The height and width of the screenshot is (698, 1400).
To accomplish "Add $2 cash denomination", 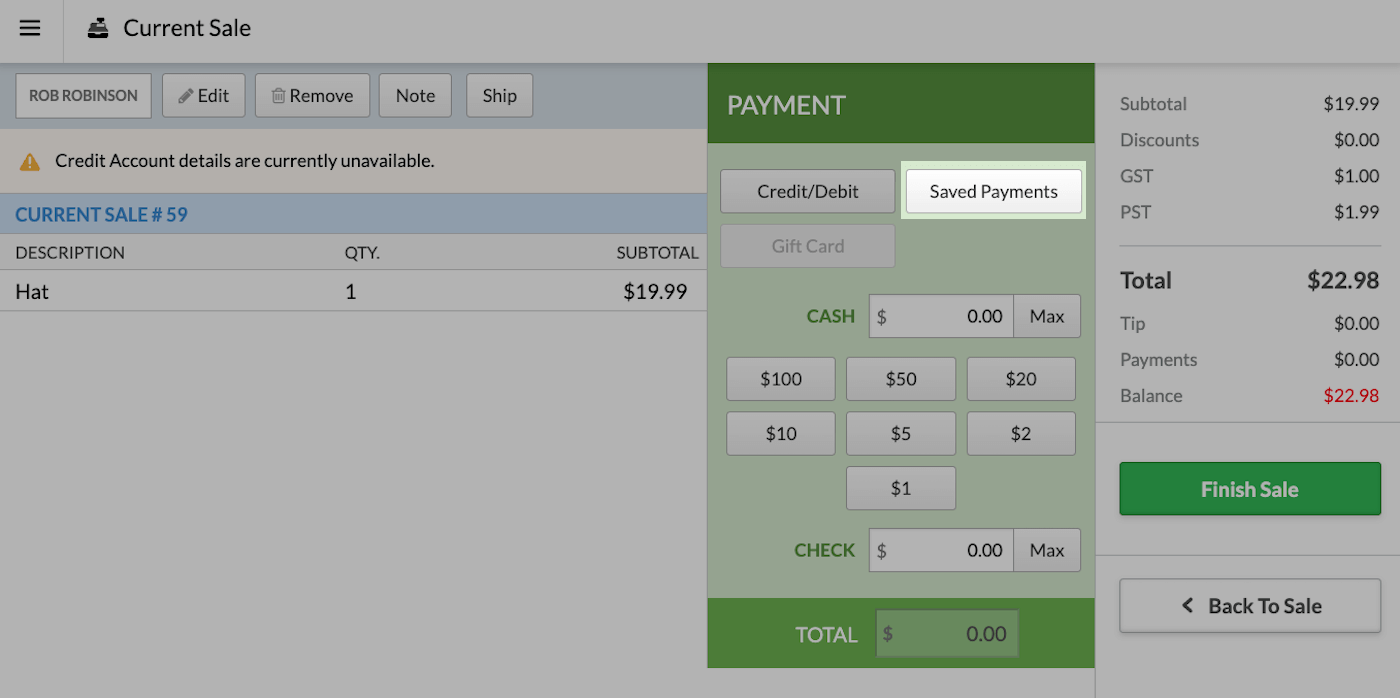I will pyautogui.click(x=1021, y=434).
